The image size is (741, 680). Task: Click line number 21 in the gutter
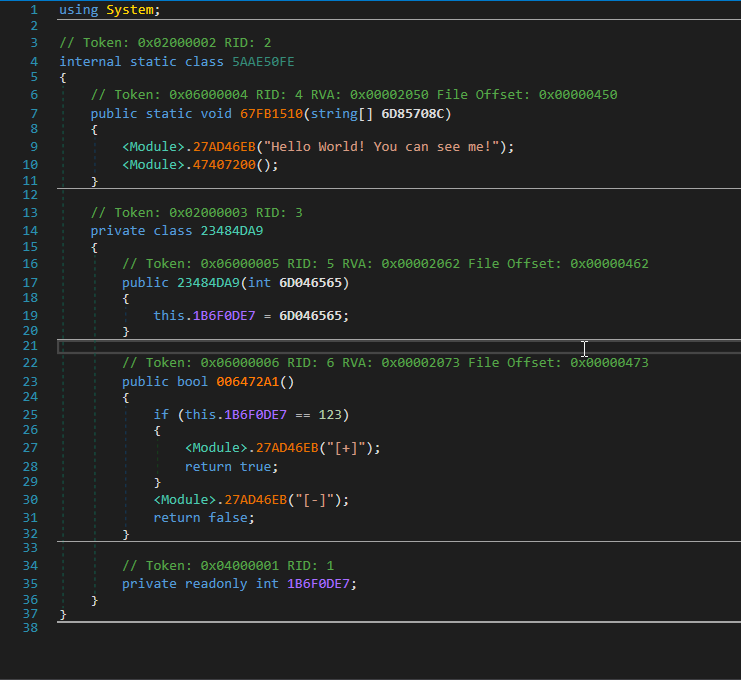tap(29, 346)
